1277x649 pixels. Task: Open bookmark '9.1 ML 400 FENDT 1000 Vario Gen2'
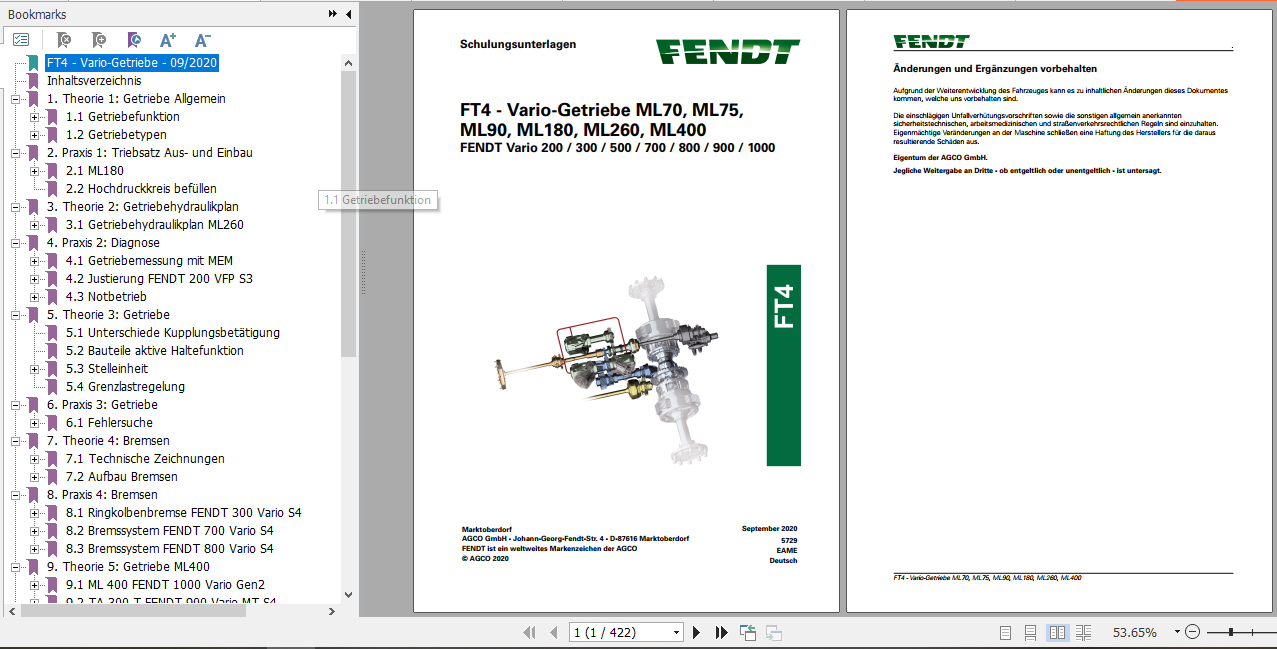(165, 585)
